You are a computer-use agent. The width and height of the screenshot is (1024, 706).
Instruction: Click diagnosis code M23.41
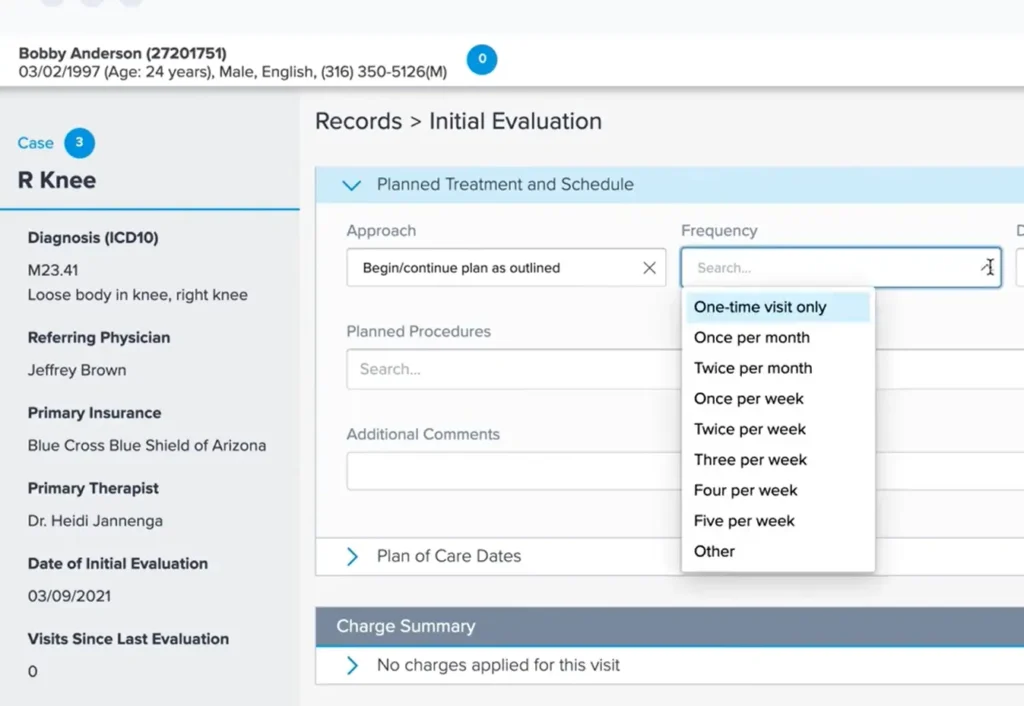point(53,270)
